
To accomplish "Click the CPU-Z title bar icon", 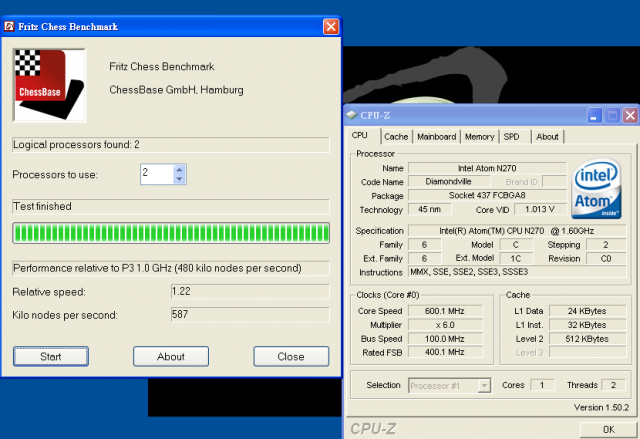I will click(351, 115).
